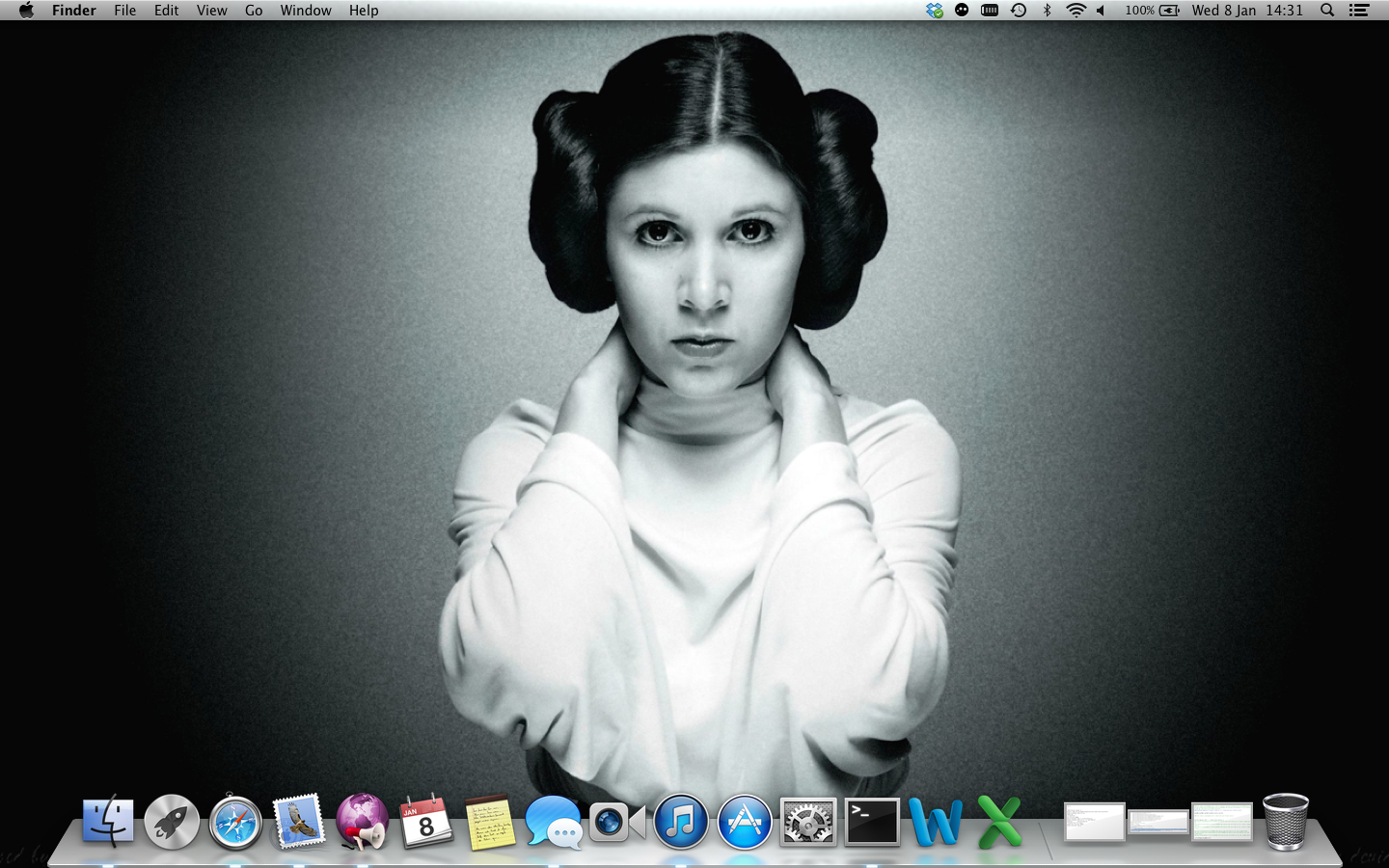Open the volume speaker menu
Viewport: 1389px width, 868px height.
(x=1101, y=11)
